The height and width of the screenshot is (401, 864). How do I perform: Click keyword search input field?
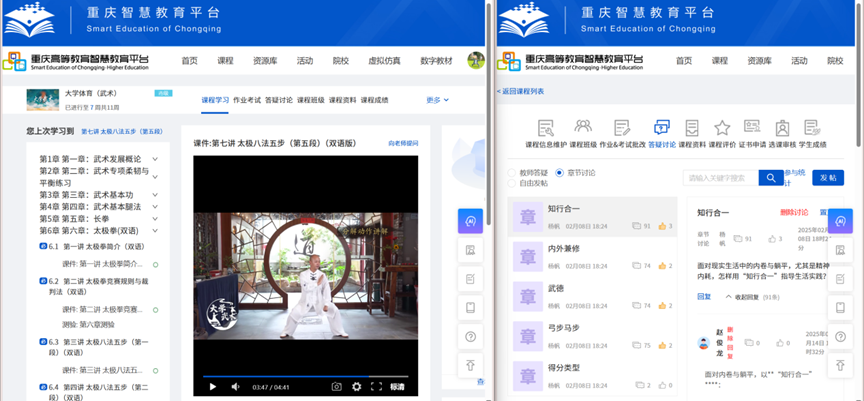click(x=721, y=177)
